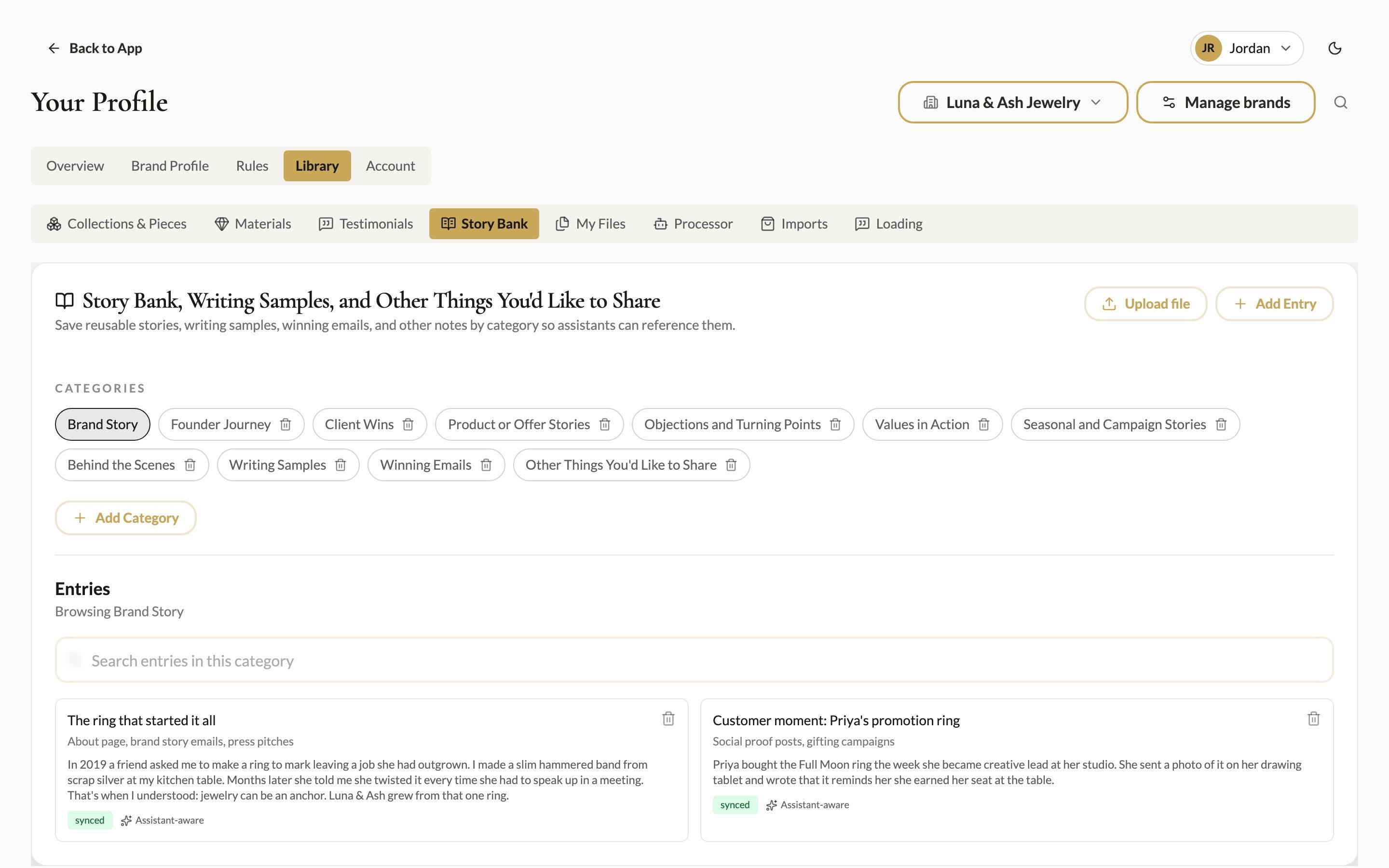The height and width of the screenshot is (868, 1389).
Task: Delete the Values in Action category
Action: coord(984,424)
